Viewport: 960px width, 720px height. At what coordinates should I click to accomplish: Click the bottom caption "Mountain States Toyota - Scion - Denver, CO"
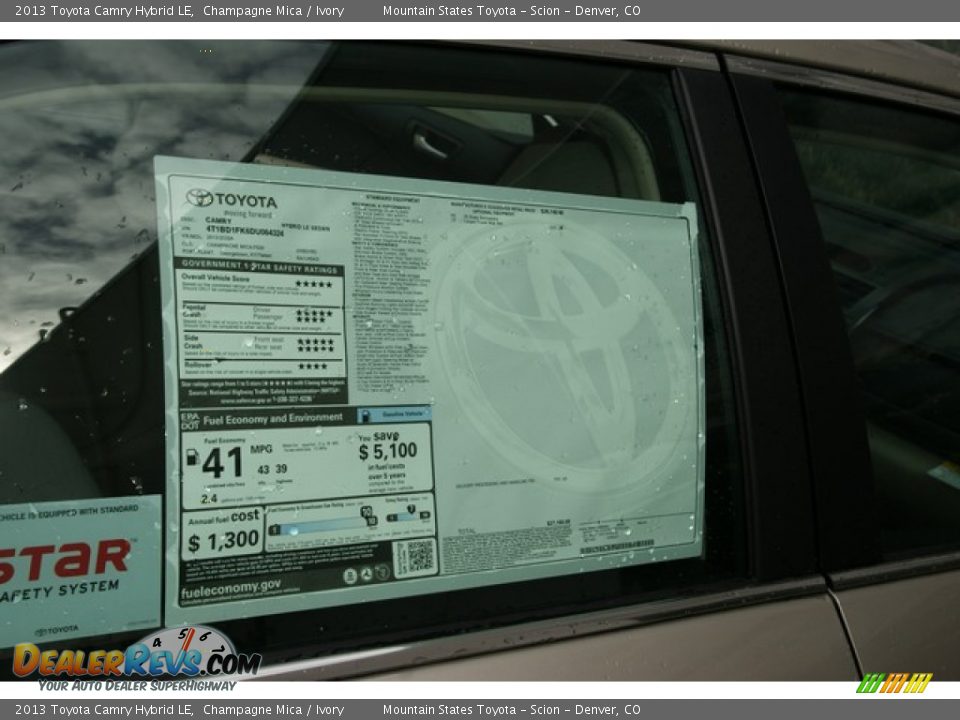[511, 710]
